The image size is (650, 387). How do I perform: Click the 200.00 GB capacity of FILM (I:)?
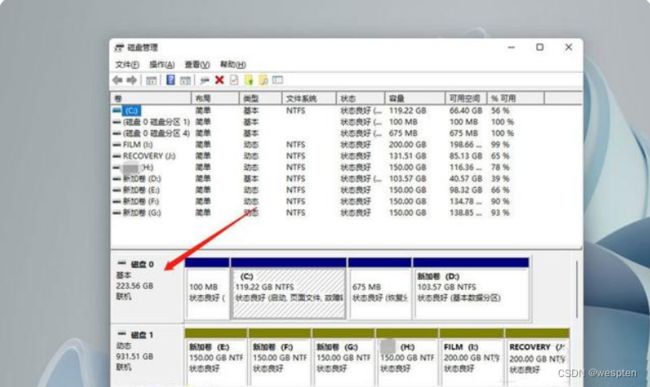pos(407,145)
